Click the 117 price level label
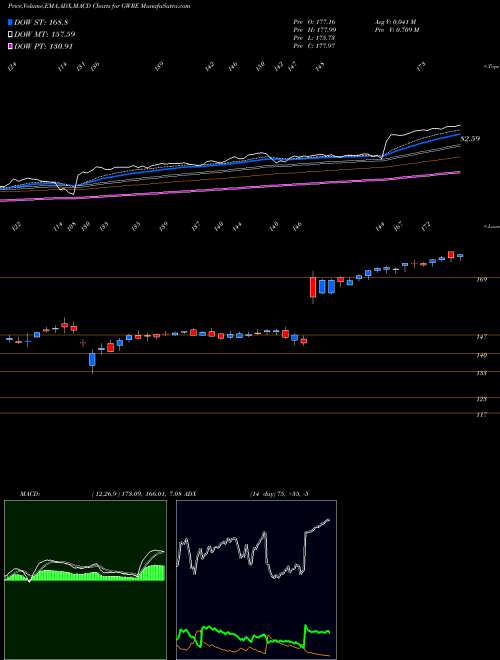500x660 pixels. 482,415
